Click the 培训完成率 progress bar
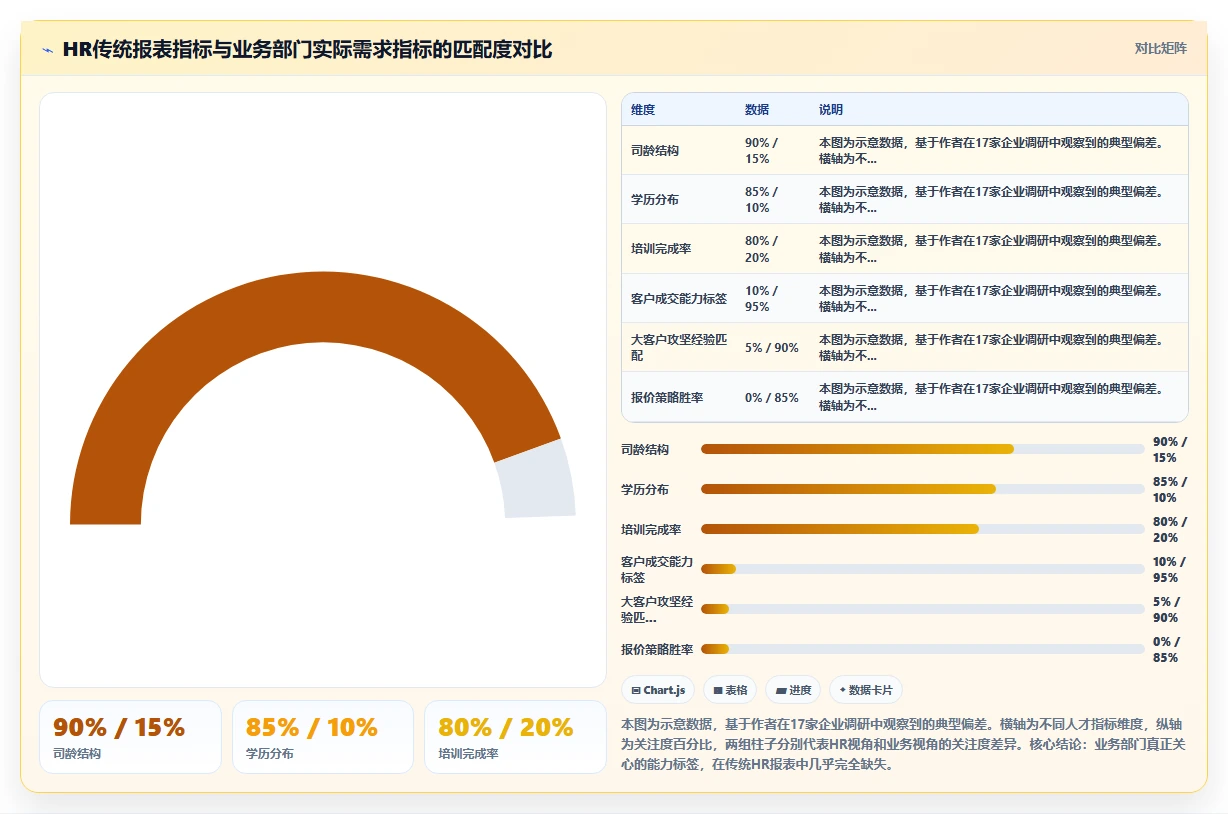Viewport: 1228px width, 814px height. point(922,529)
